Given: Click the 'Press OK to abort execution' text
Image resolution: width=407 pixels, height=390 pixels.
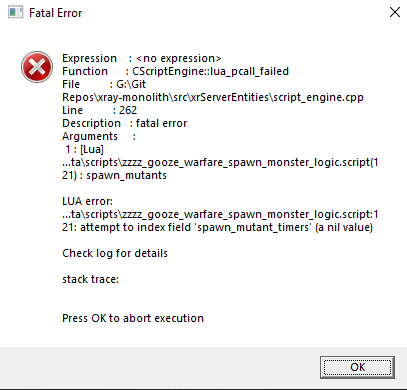Looking at the screenshot, I should point(133,318).
